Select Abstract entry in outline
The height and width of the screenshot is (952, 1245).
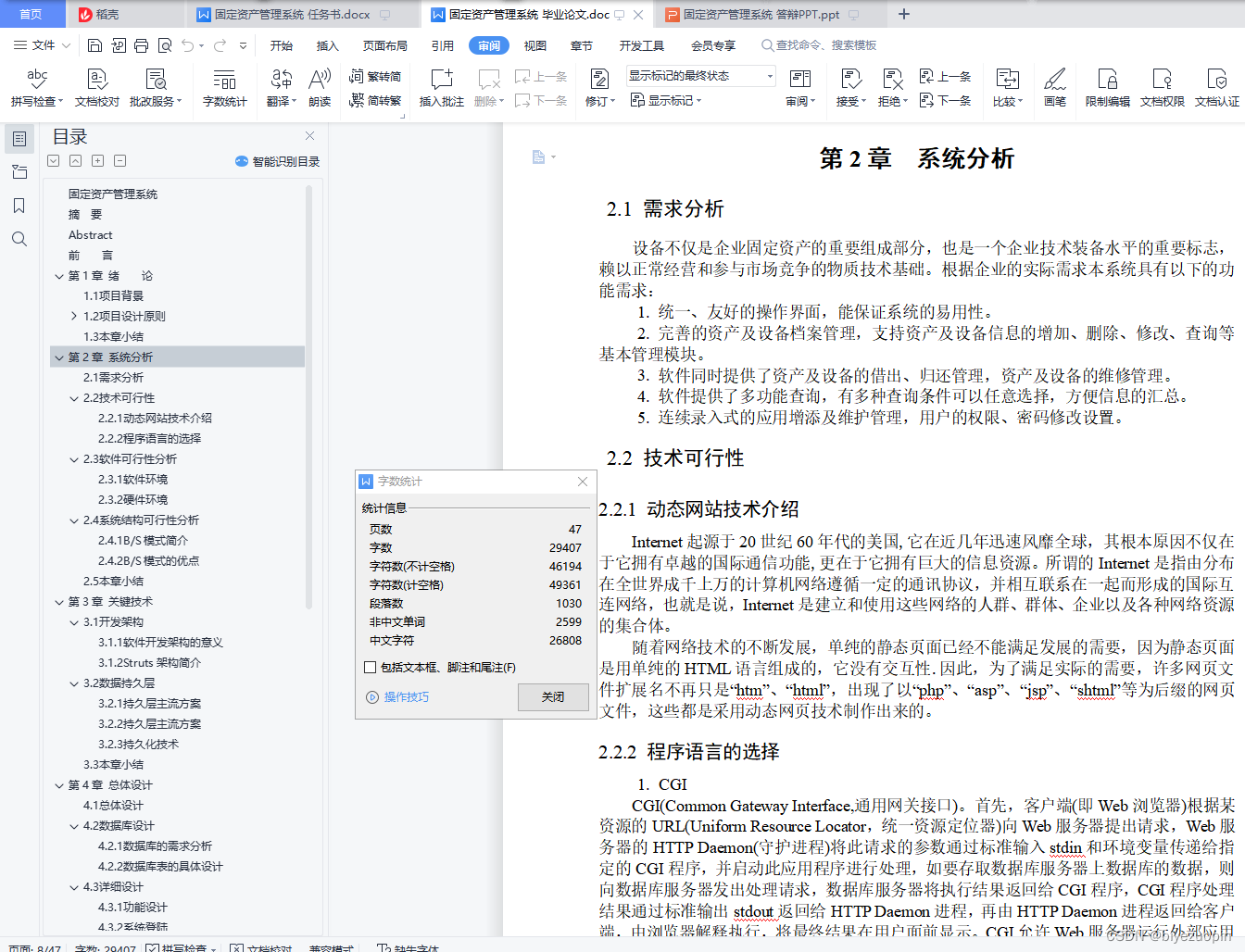(90, 235)
